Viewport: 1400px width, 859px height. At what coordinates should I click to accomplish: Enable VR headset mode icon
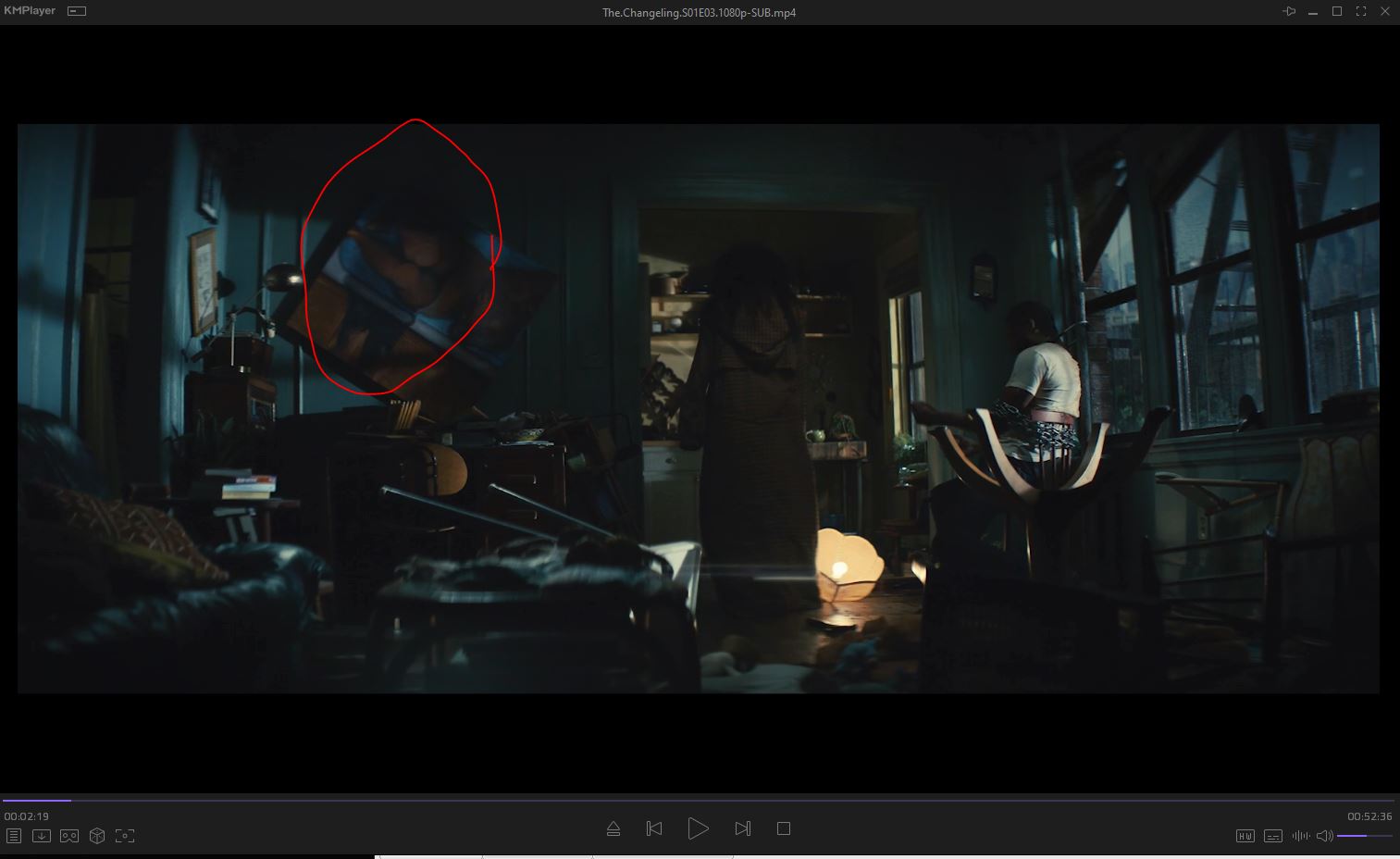click(69, 836)
